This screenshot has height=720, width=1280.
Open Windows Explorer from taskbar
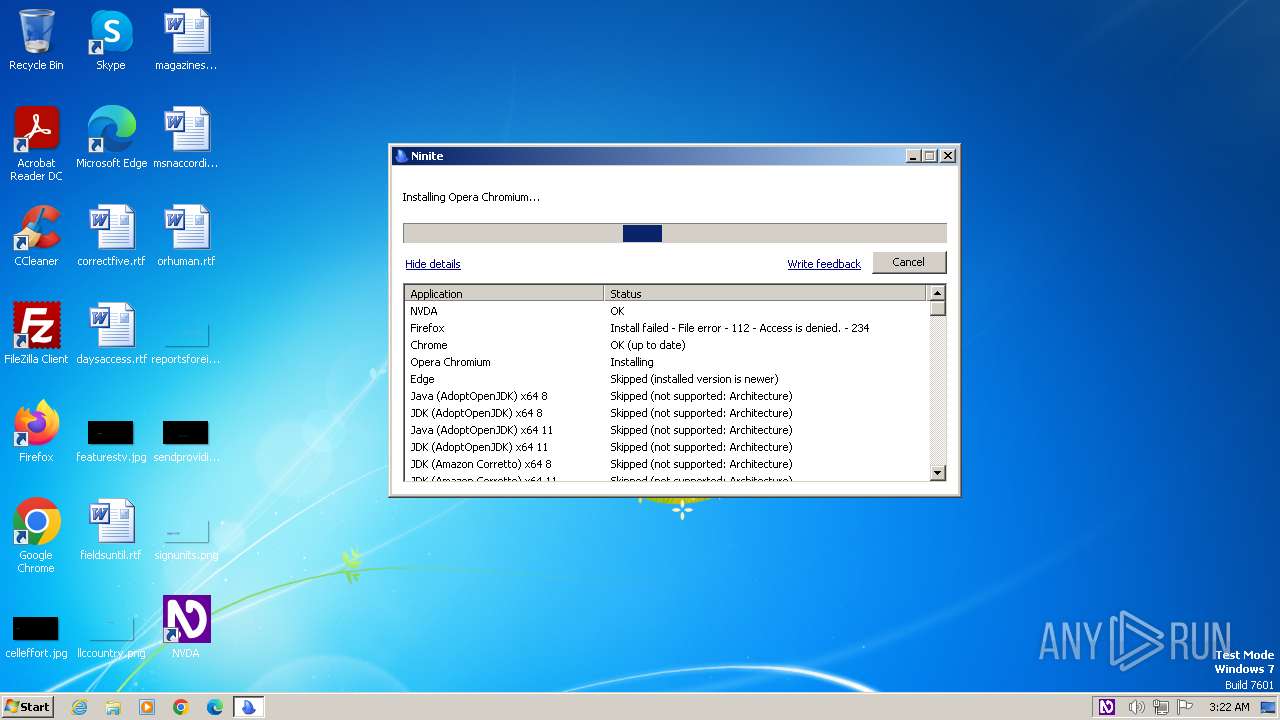tap(113, 707)
